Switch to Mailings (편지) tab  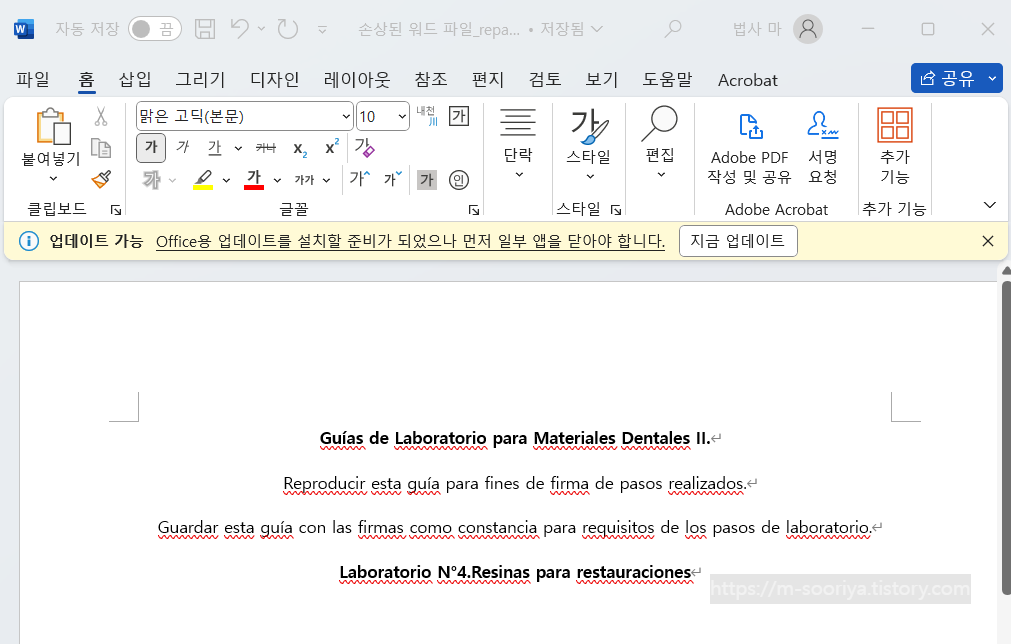pyautogui.click(x=487, y=79)
